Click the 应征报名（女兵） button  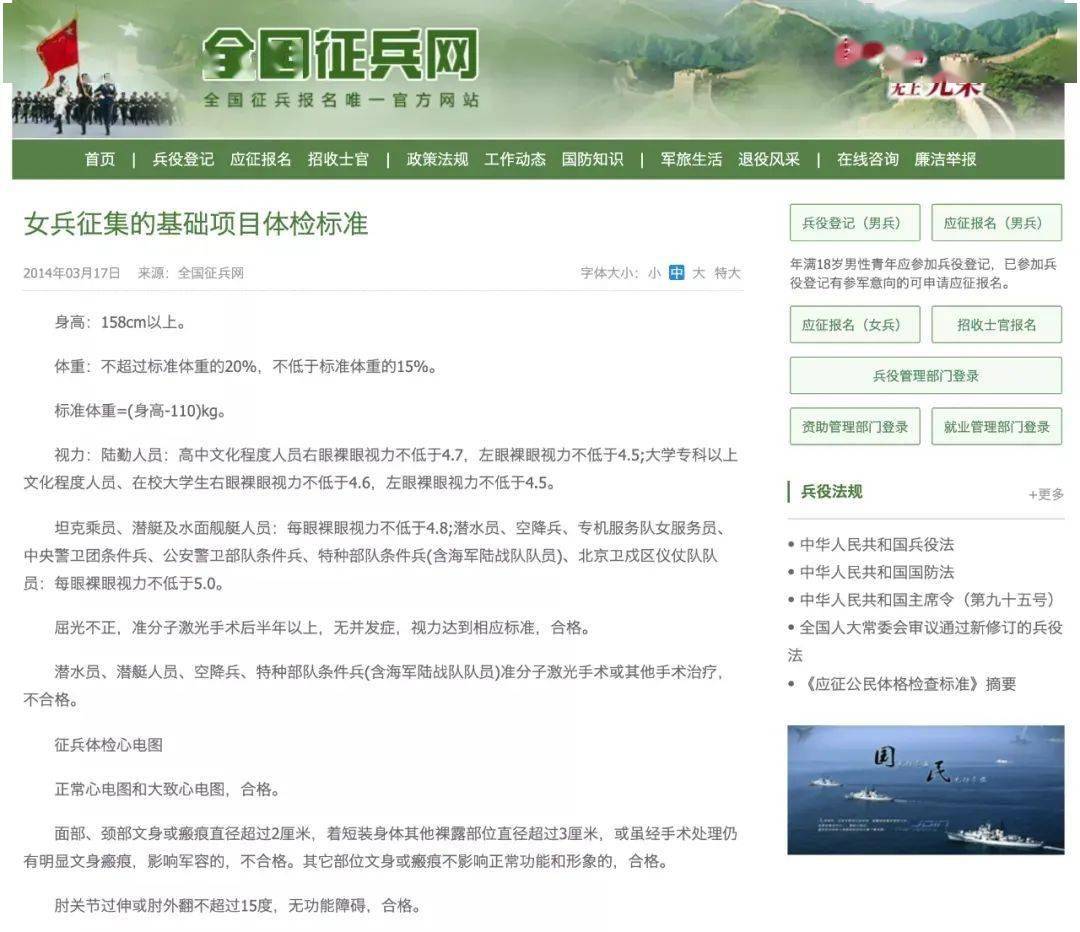(855, 325)
